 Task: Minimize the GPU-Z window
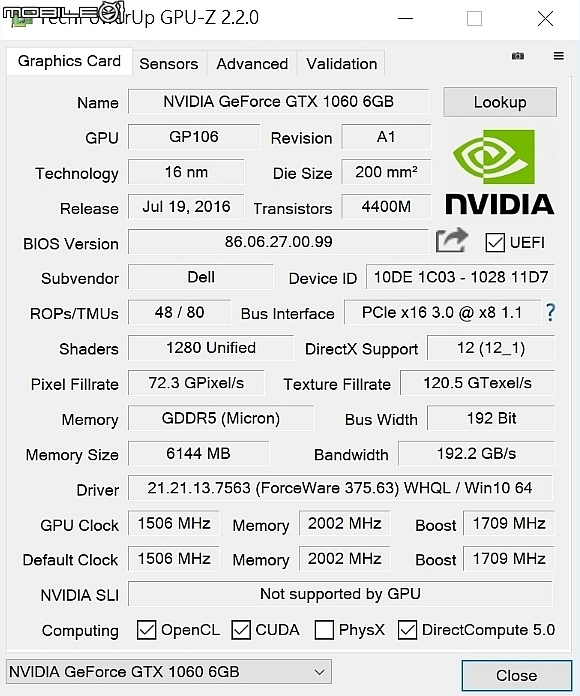point(405,19)
